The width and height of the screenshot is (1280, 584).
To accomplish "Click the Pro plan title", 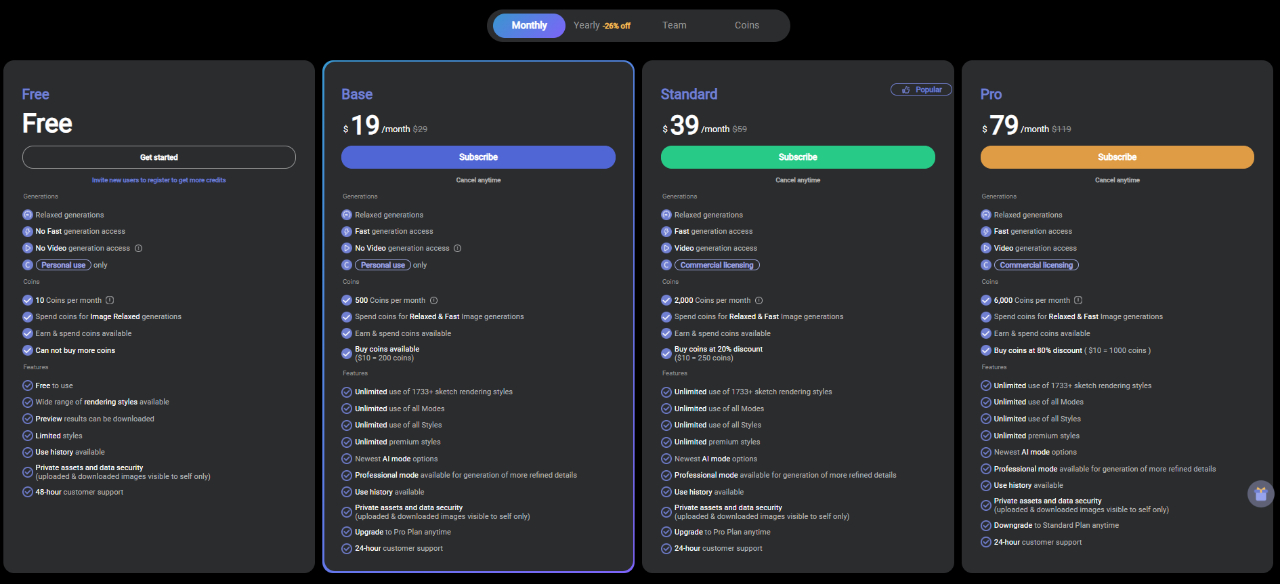I will click(x=991, y=94).
